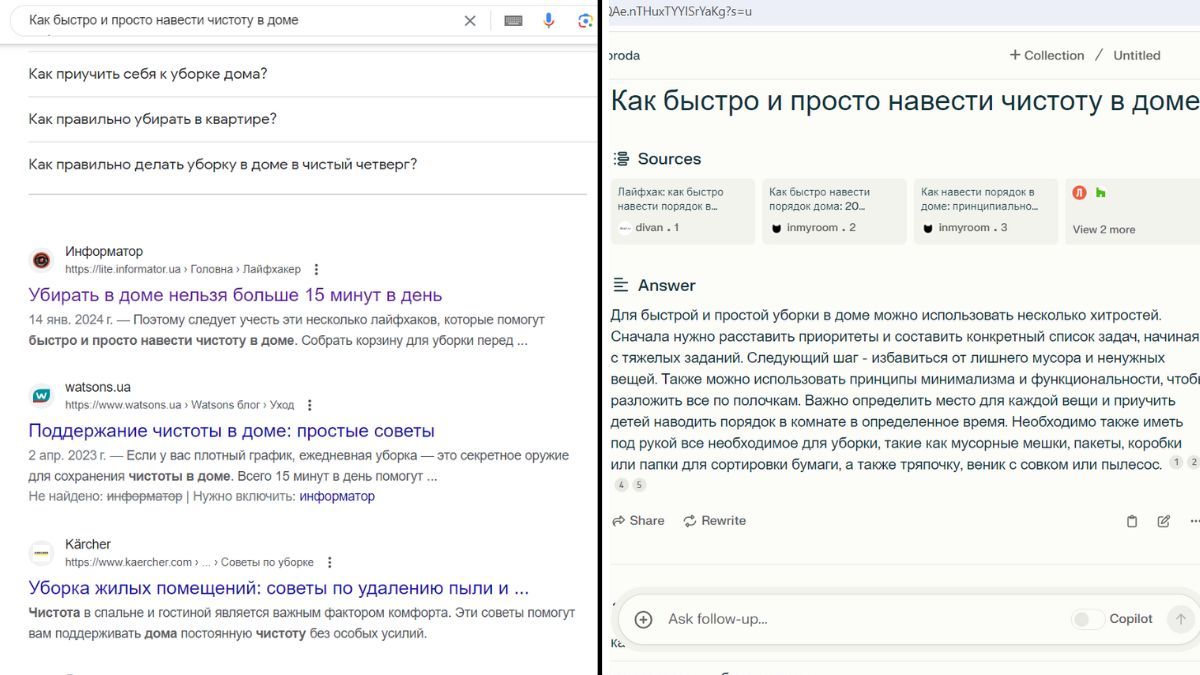1200x675 pixels.
Task: Open the three-dot menu on the Информатор result
Action: click(316, 269)
